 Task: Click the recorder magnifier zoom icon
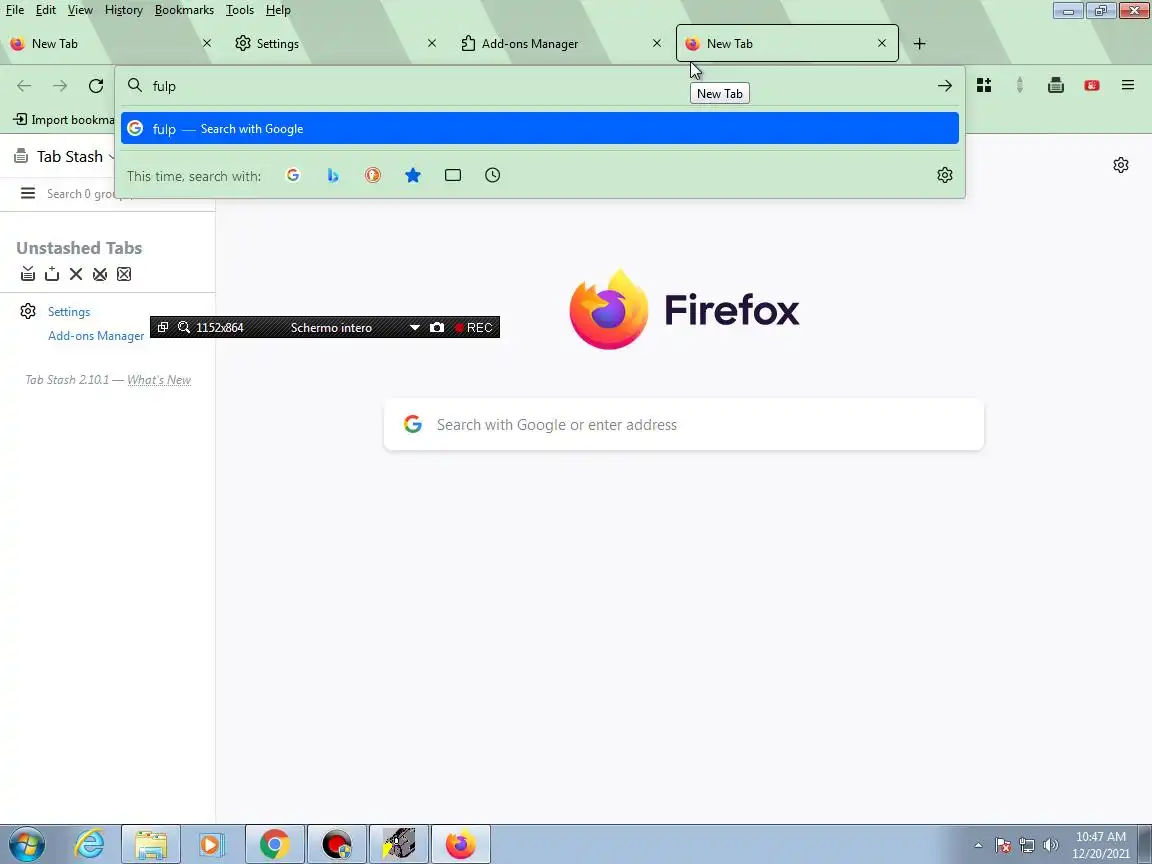coord(184,327)
